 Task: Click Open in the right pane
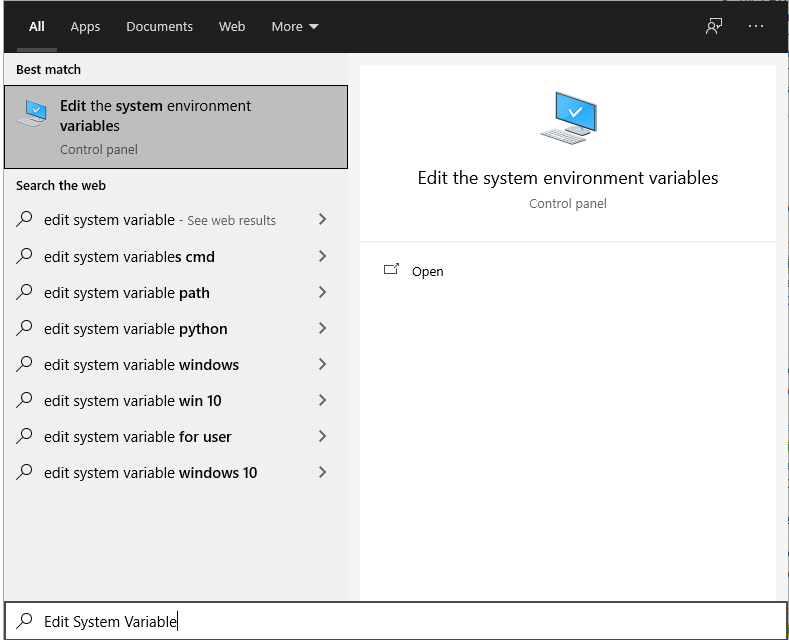(427, 271)
